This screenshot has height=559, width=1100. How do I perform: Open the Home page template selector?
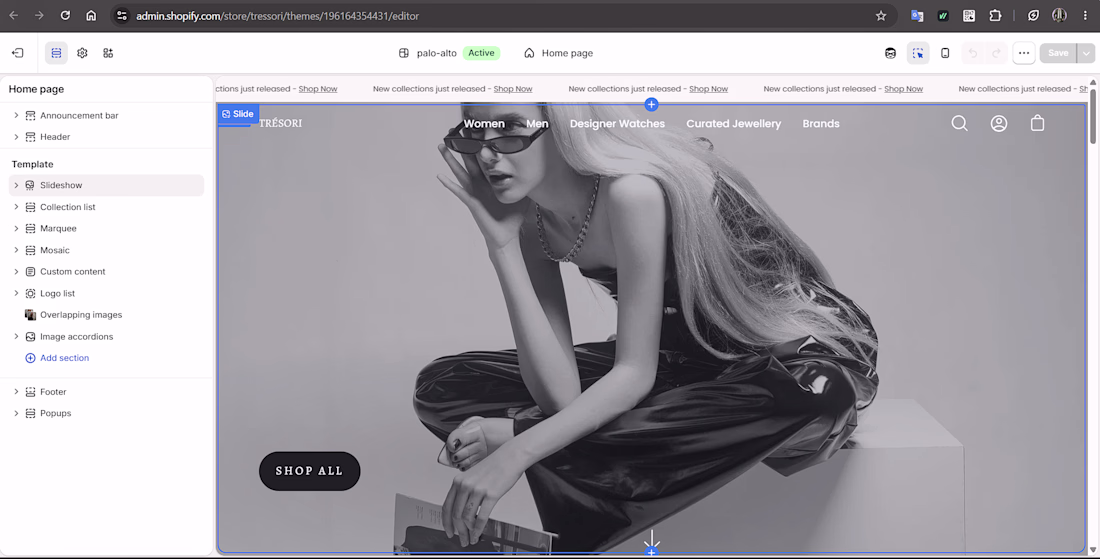point(558,53)
